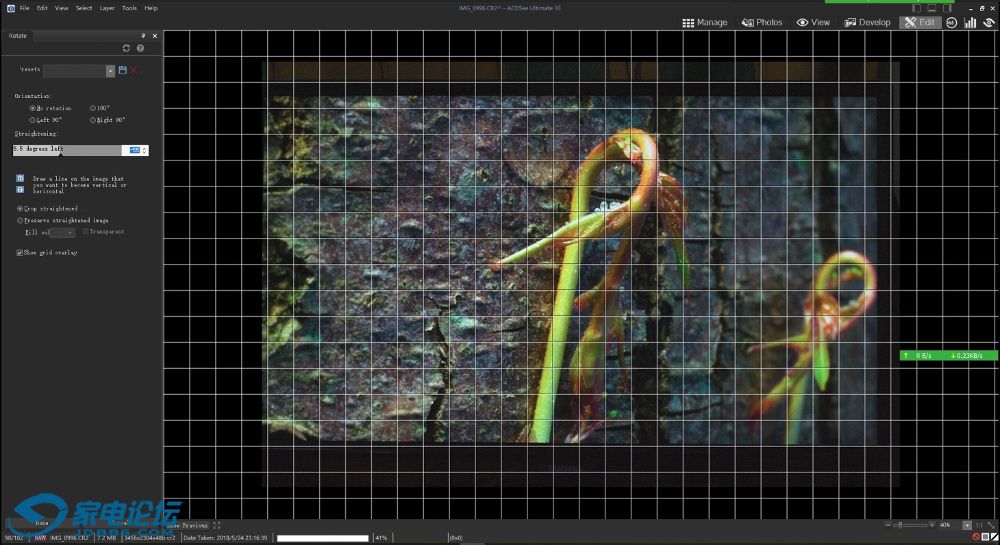Open the 365 mode icon
This screenshot has width=1000, height=545.
[x=951, y=22]
